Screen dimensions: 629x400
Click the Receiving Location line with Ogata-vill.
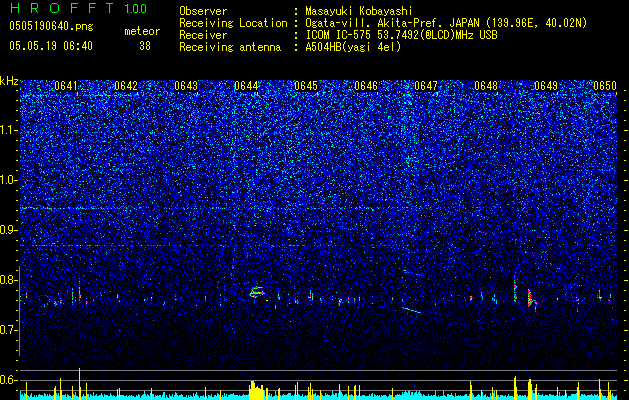[x=383, y=23]
